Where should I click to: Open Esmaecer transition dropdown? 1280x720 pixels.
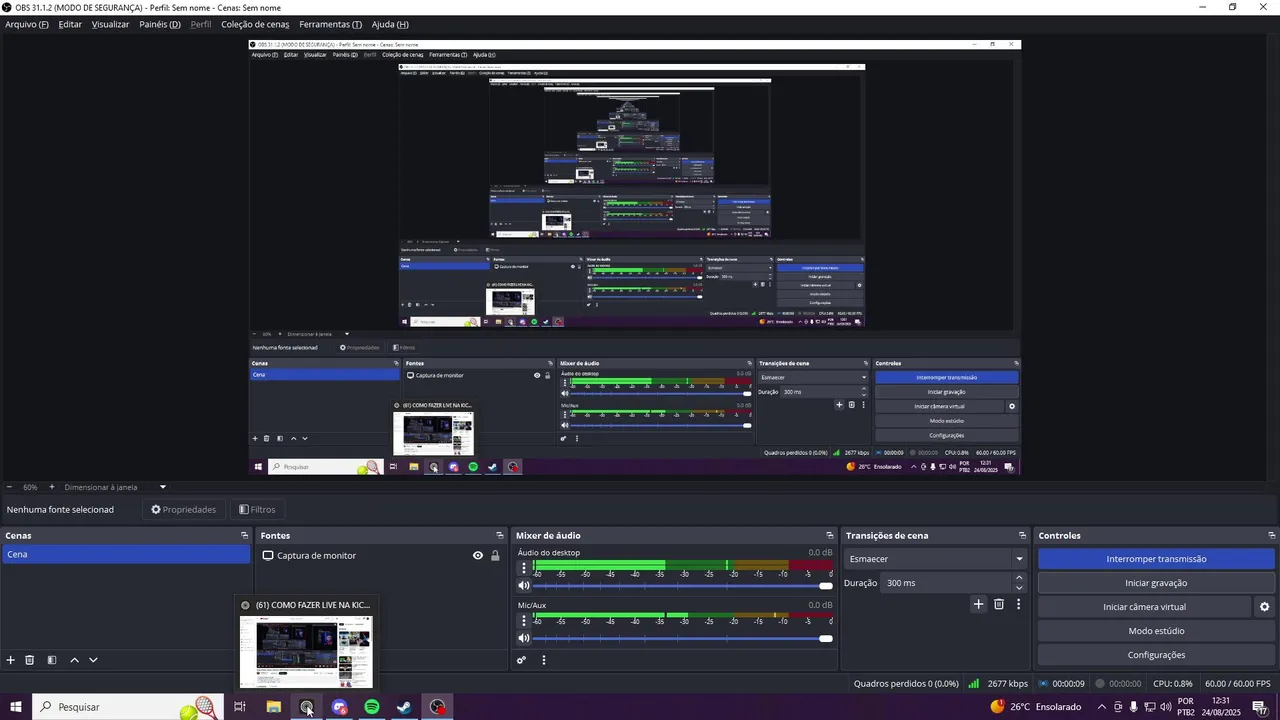pos(936,559)
